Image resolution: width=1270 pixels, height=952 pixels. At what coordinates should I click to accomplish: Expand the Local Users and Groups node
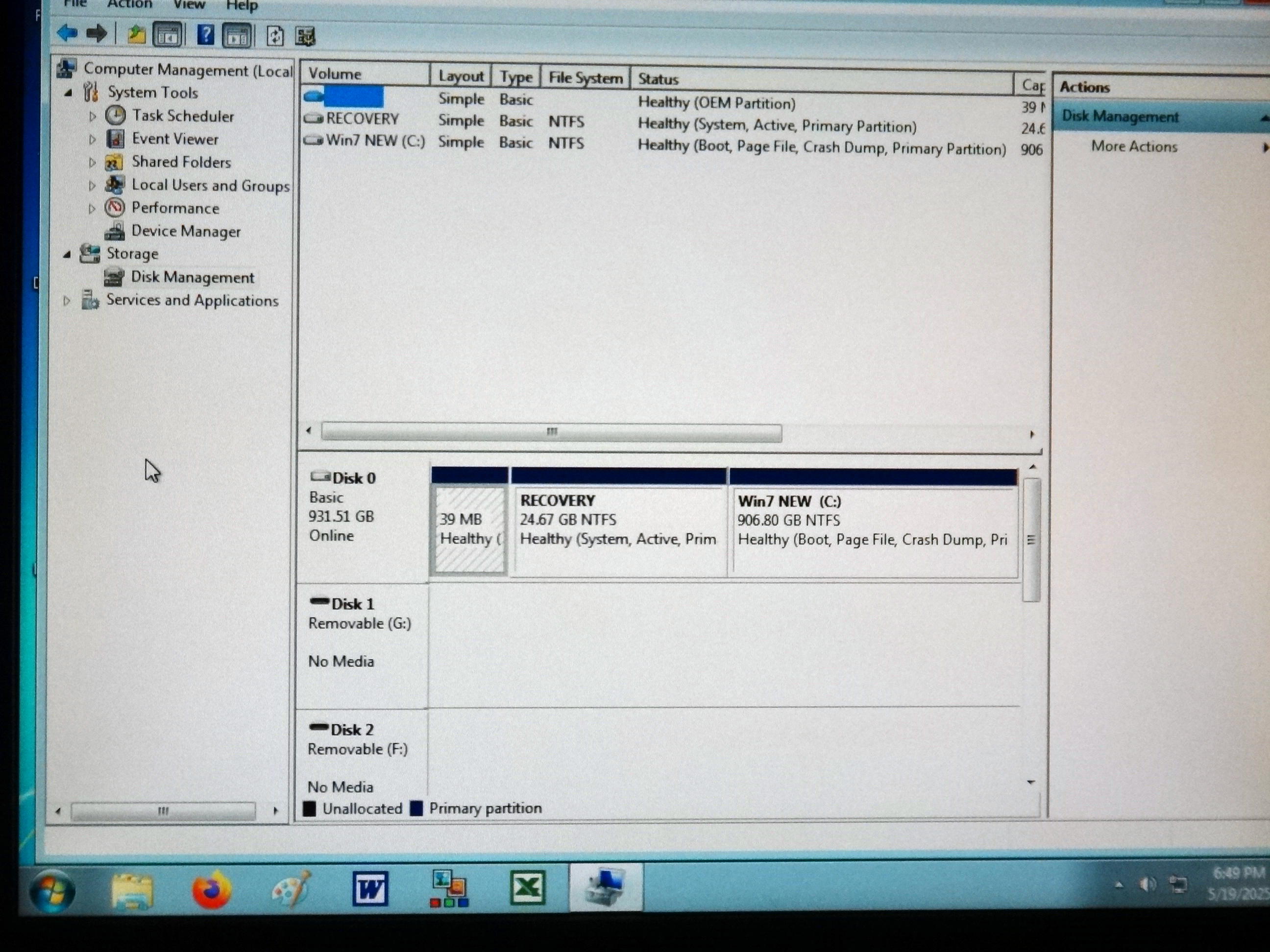92,185
